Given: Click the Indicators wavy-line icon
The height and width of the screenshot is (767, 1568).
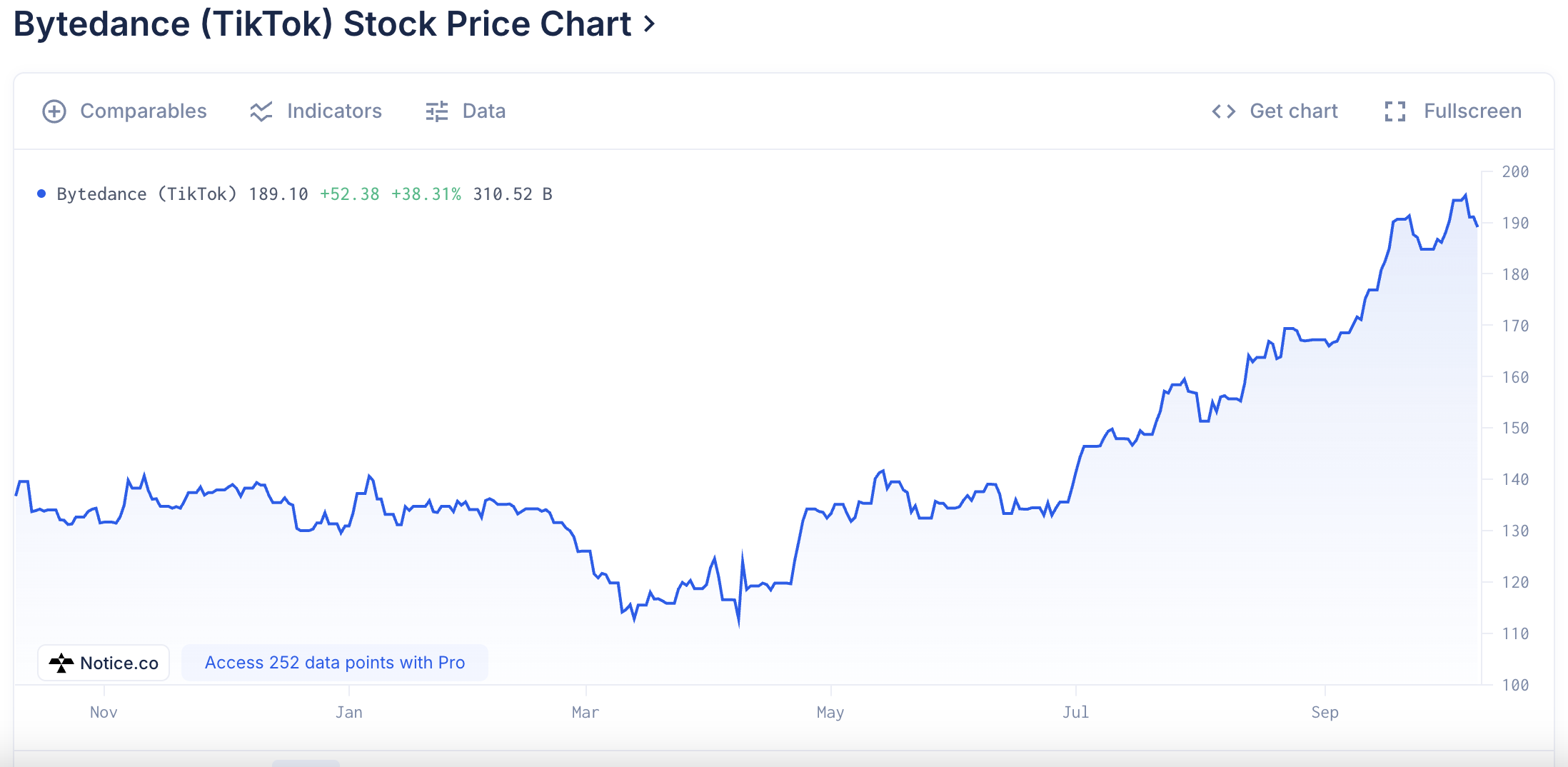Looking at the screenshot, I should pyautogui.click(x=261, y=111).
